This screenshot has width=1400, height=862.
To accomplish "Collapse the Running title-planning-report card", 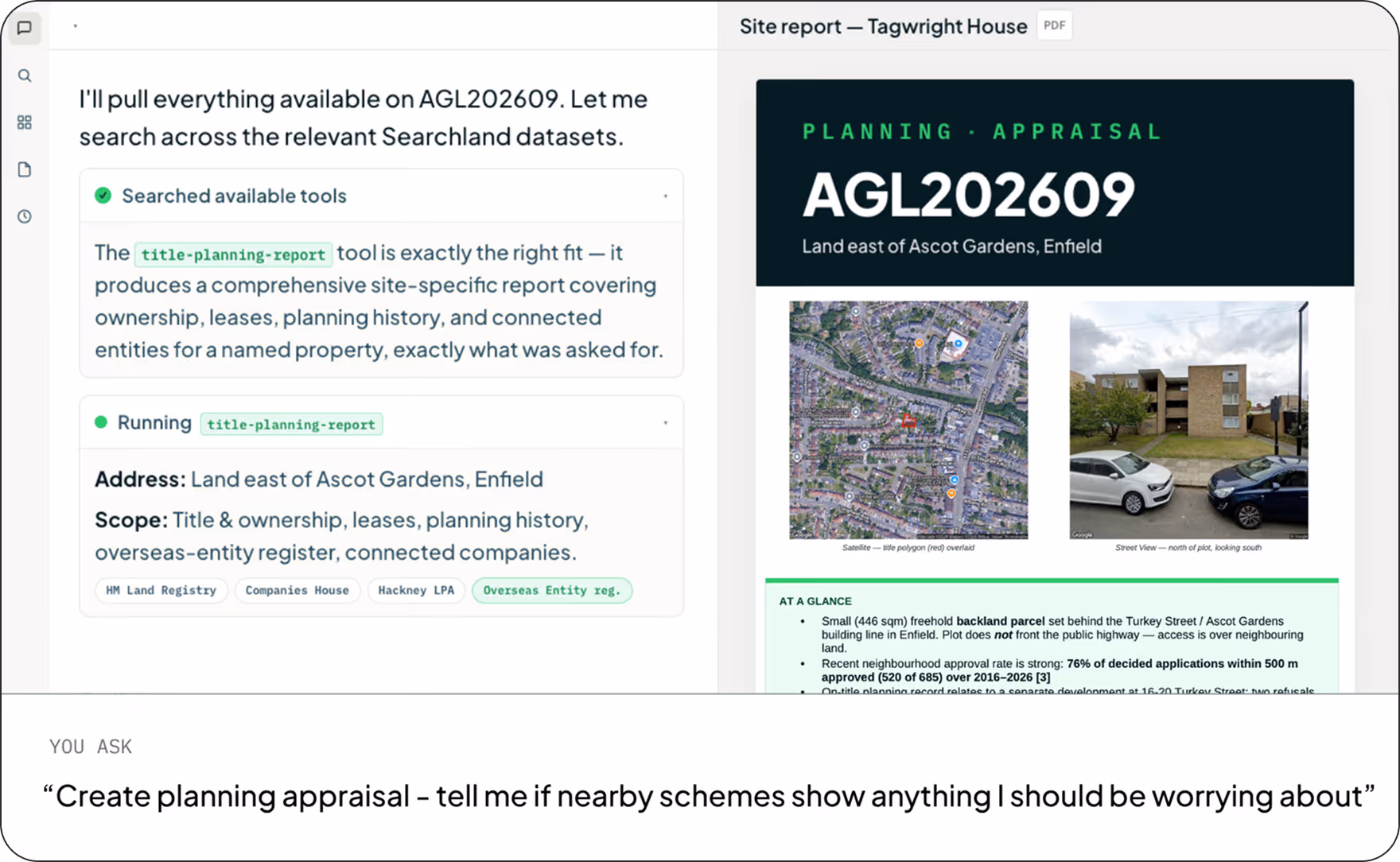I will pyautogui.click(x=666, y=422).
